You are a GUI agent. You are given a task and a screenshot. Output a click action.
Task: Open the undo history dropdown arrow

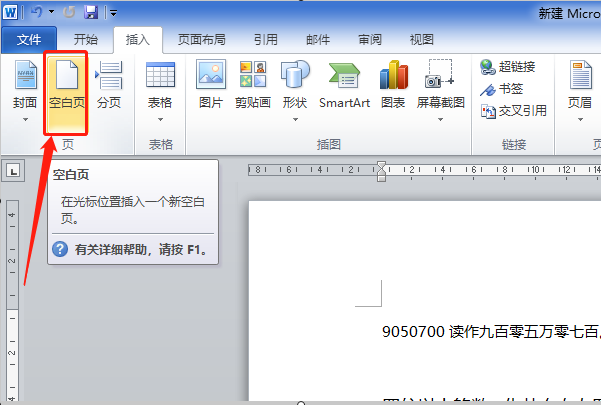click(x=51, y=12)
